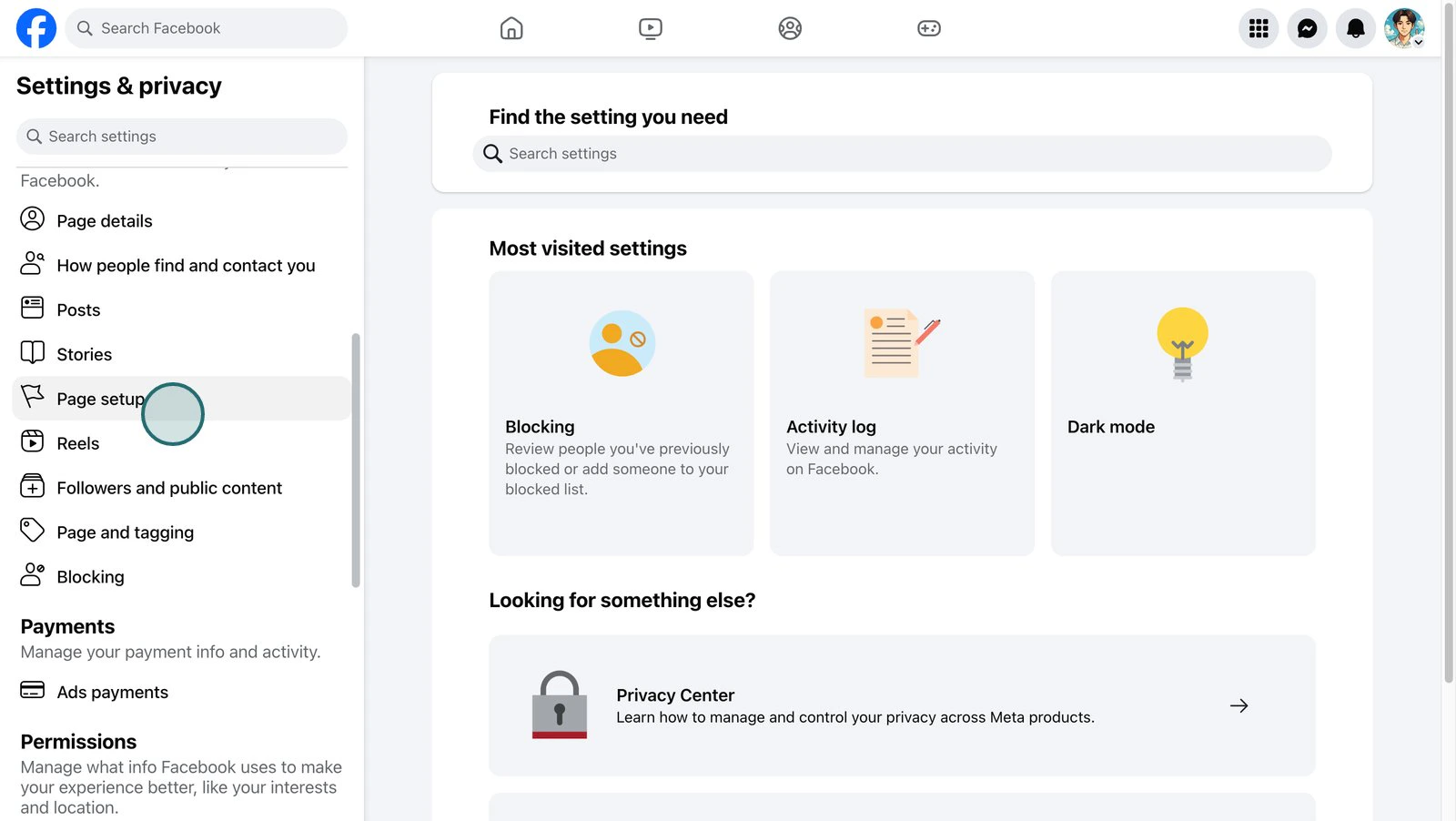Click the How people find and contact you icon
This screenshot has height=821, width=1456.
tap(33, 264)
